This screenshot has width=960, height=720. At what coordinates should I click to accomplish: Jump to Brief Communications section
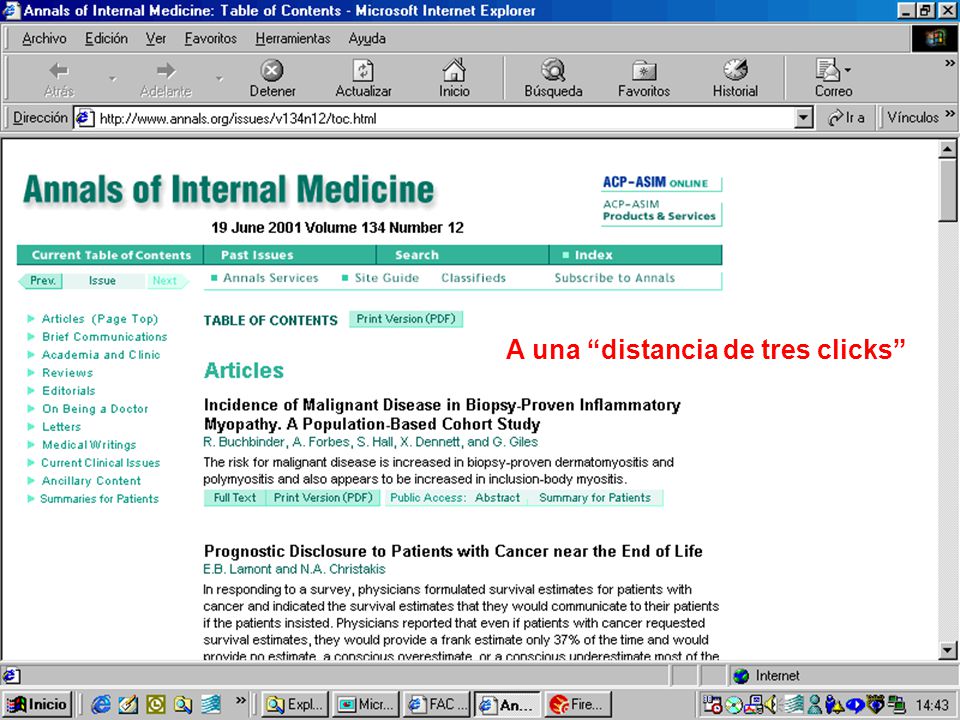[105, 337]
